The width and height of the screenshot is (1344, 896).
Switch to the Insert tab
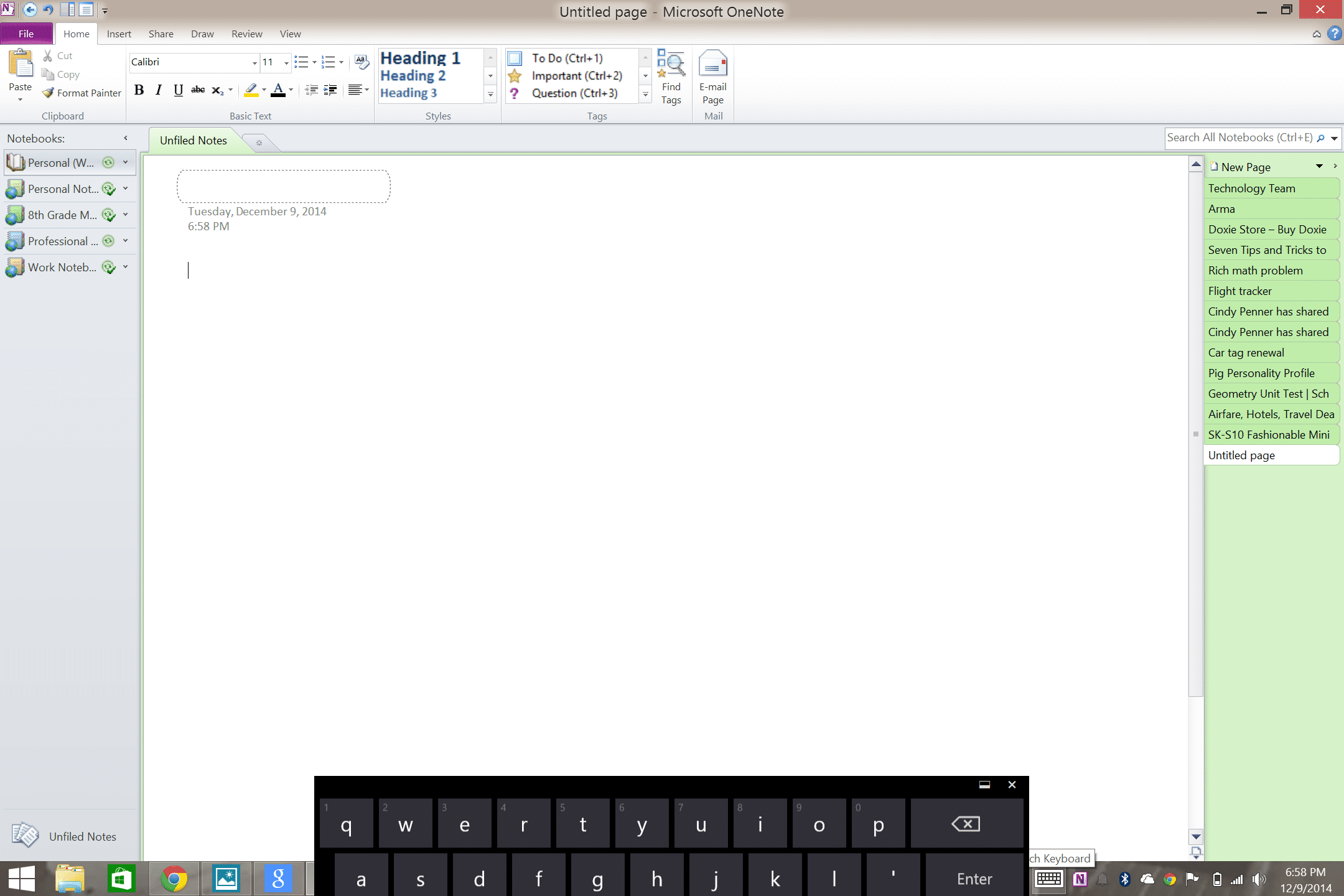pos(119,34)
